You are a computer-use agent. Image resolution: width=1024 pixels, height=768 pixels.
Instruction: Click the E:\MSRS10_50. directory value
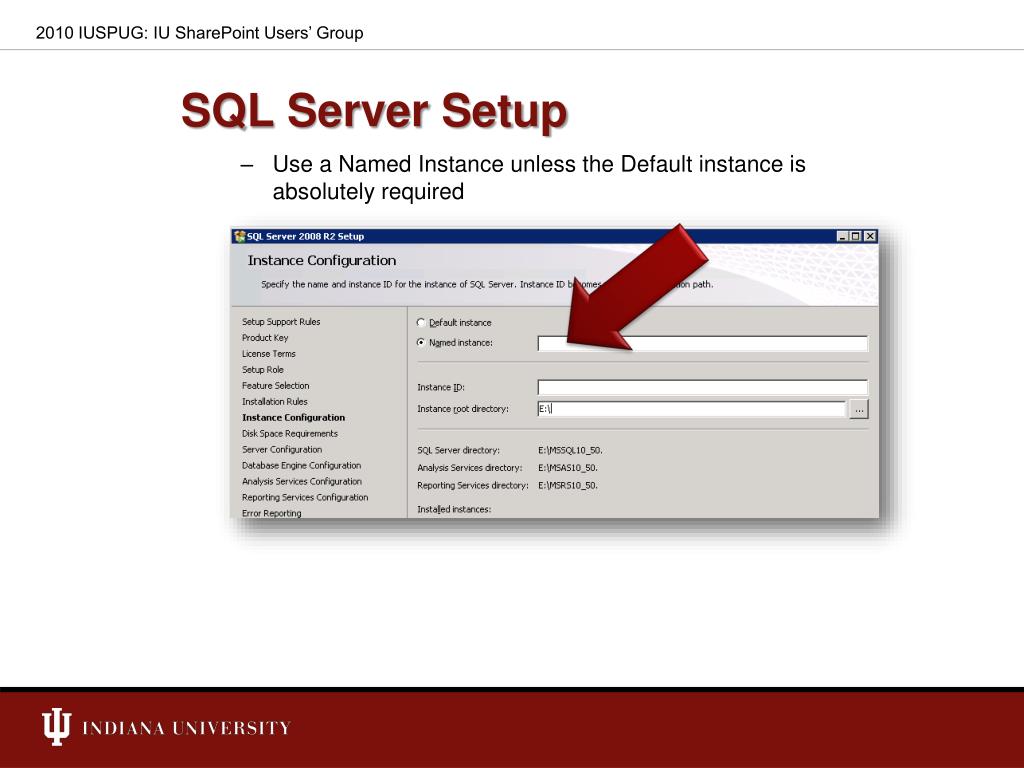point(568,486)
